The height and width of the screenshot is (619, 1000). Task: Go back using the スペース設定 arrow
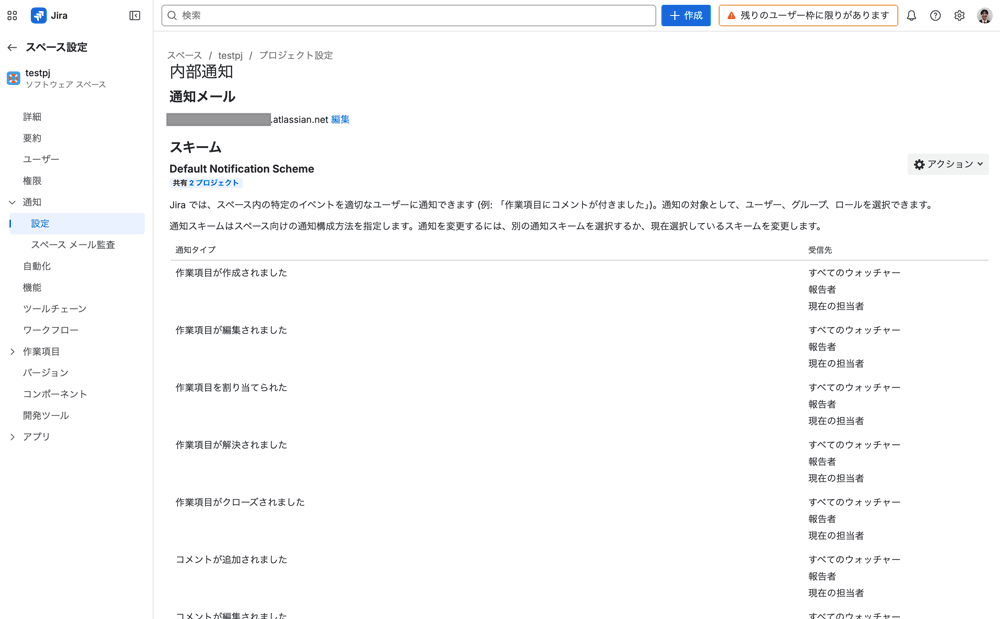click(10, 47)
